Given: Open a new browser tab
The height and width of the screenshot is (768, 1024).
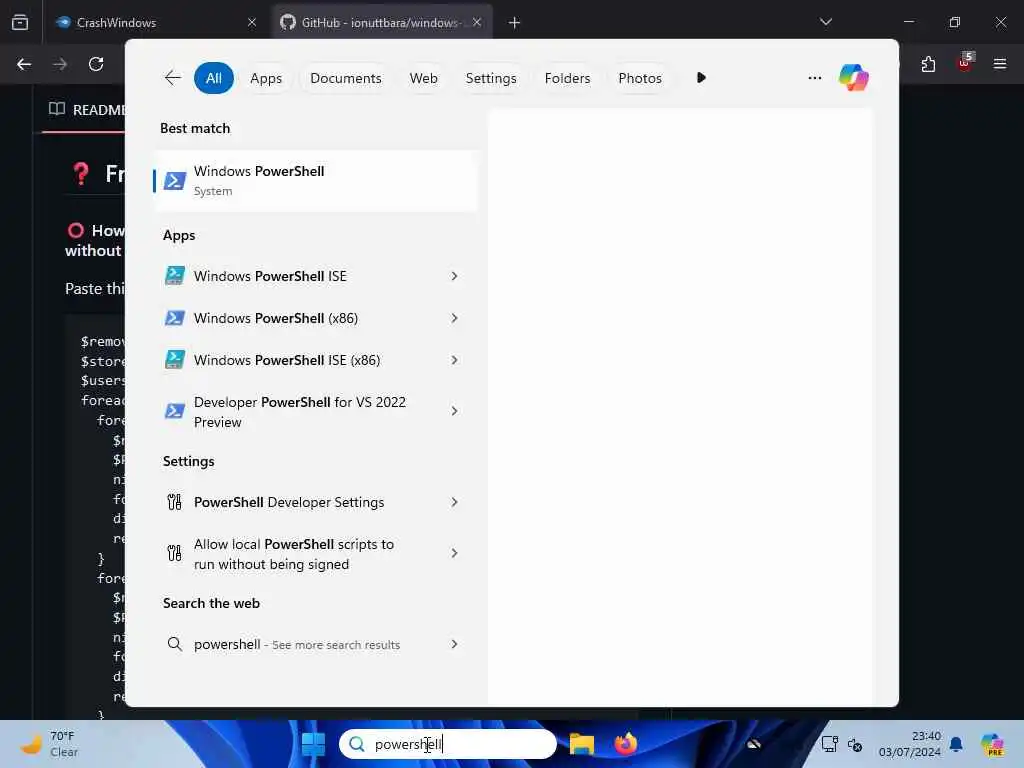Looking at the screenshot, I should click(515, 23).
